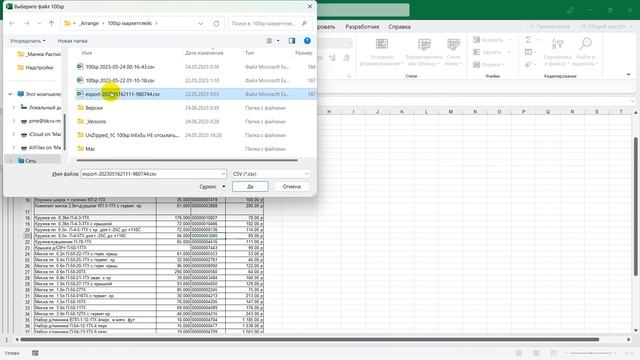Image resolution: width=640 pixels, height=360 pixels.
Task: Click the Отмена button
Action: tap(291, 187)
